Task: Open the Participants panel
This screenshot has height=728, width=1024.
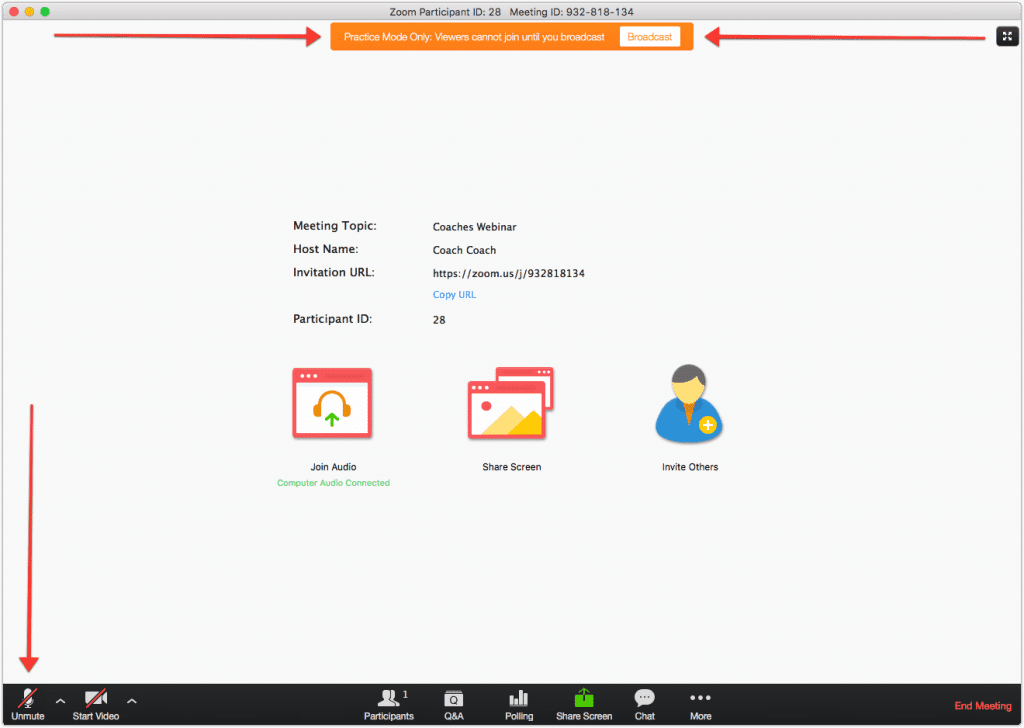Action: point(389,704)
